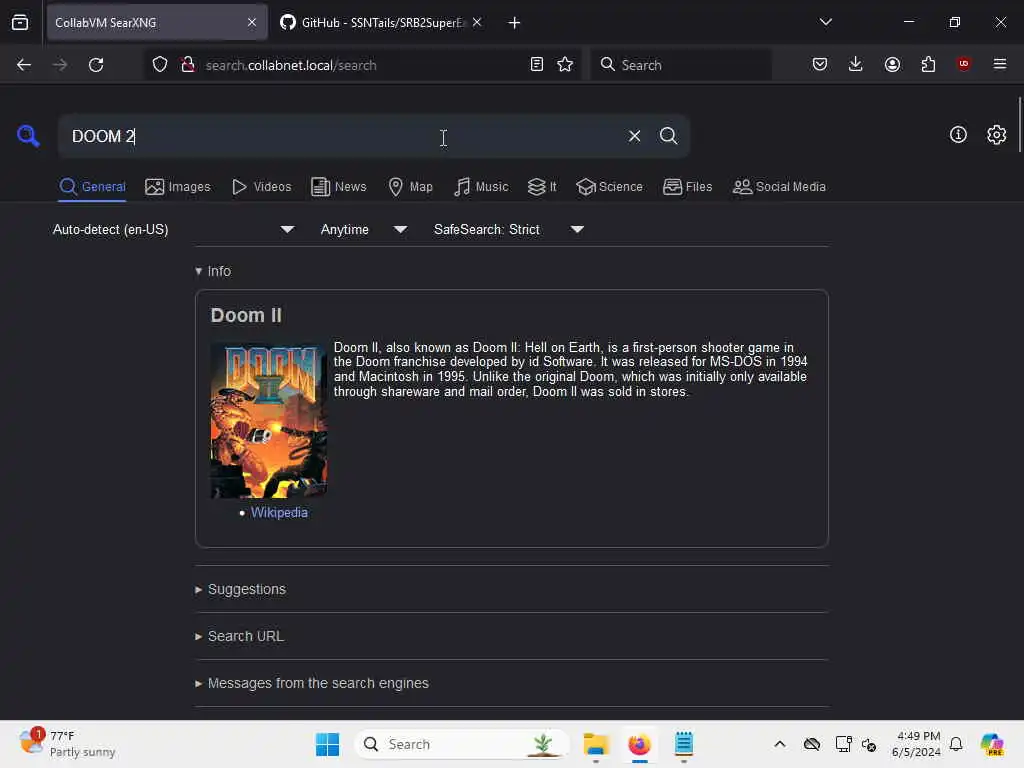Open the clock showing 4:49 PM
The image size is (1024, 768).
tap(916, 744)
